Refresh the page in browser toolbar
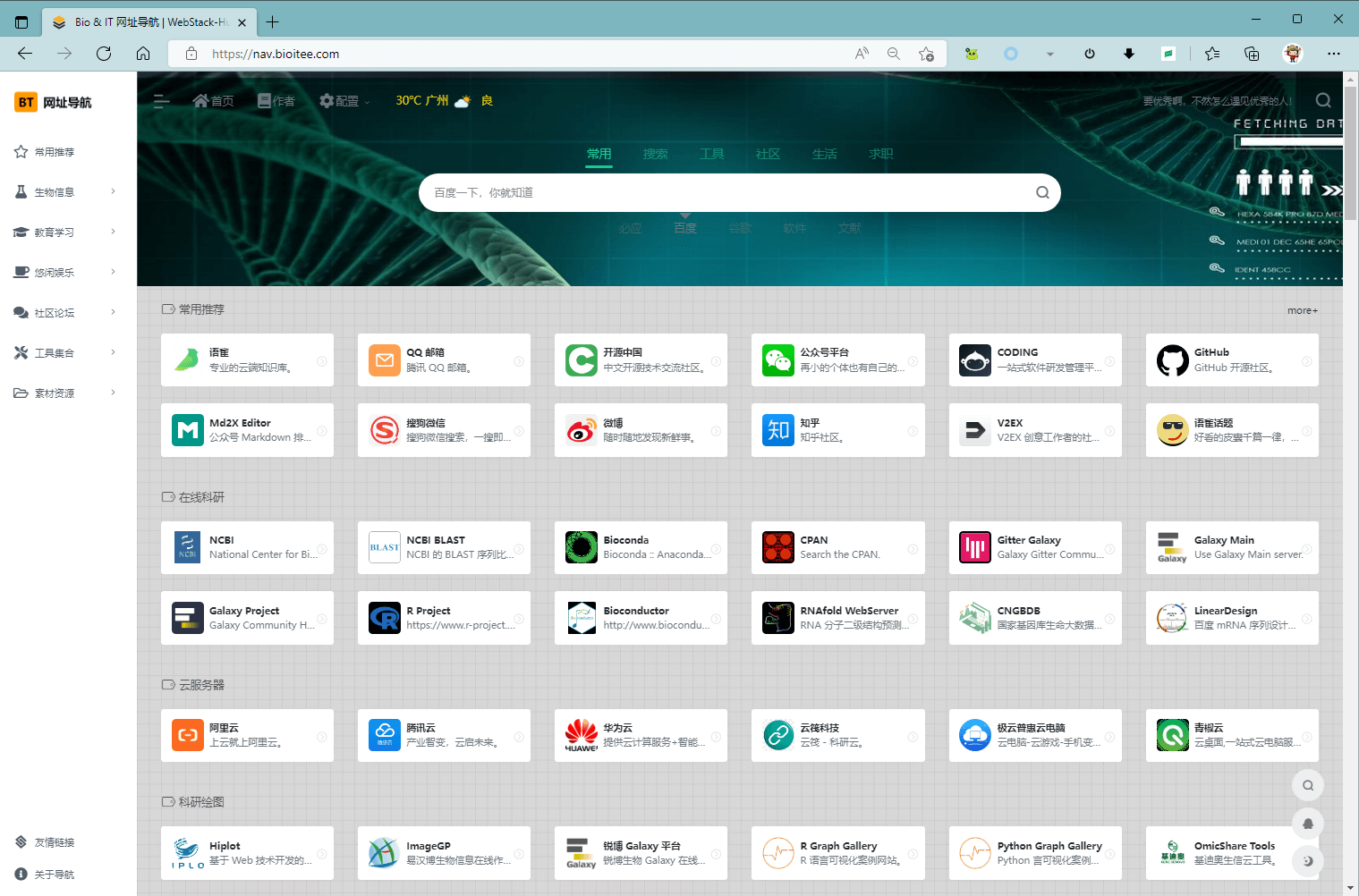The height and width of the screenshot is (896, 1359). click(104, 54)
